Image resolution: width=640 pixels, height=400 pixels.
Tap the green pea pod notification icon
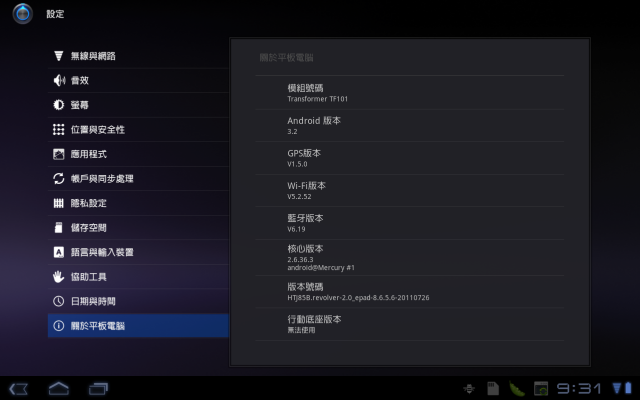(x=517, y=388)
